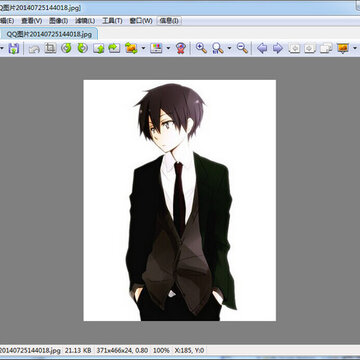Click the 20140725144018.jpg filename in status bar
This screenshot has width=360, height=360.
point(30,350)
